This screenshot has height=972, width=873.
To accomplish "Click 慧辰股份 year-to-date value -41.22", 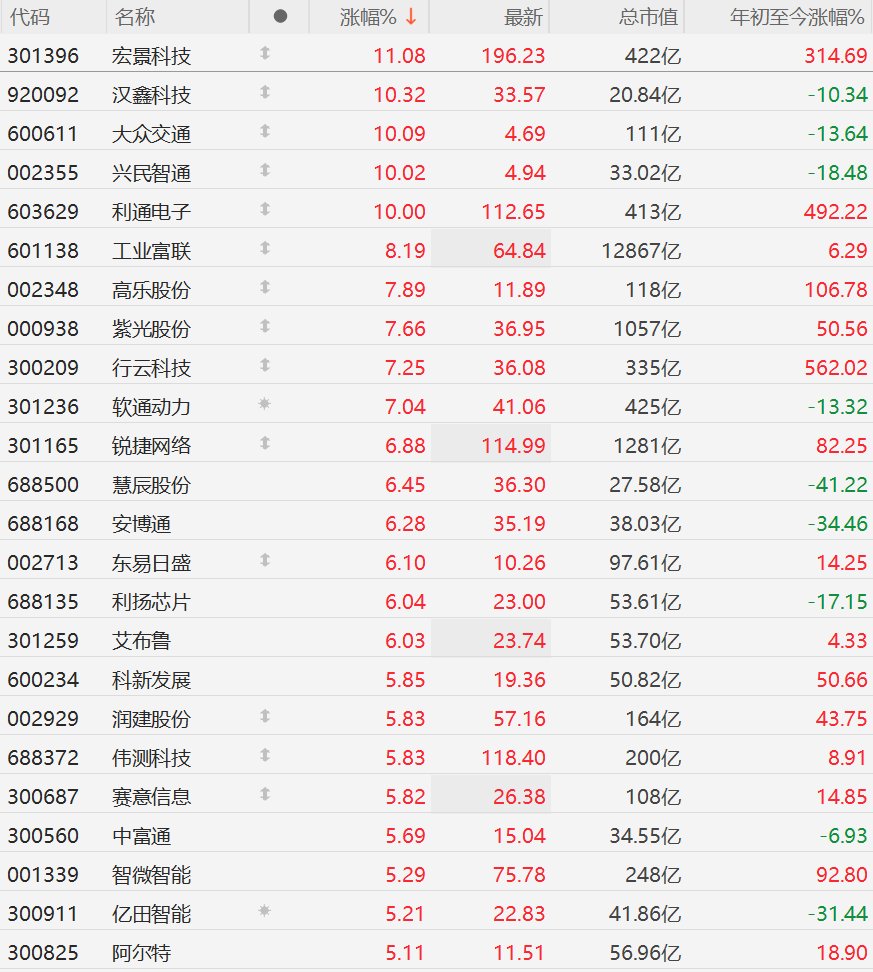I will click(838, 485).
